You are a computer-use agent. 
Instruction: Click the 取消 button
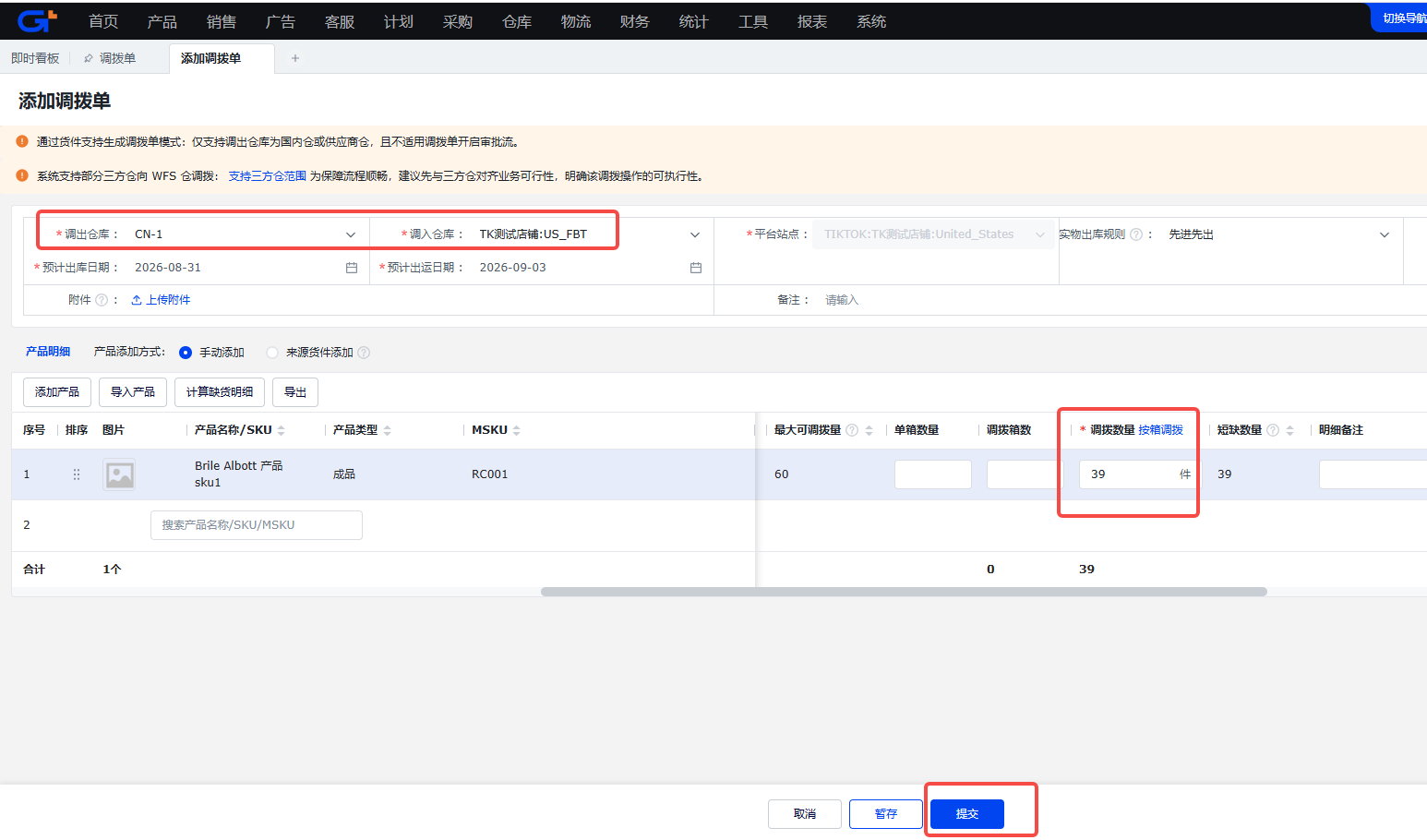[805, 814]
